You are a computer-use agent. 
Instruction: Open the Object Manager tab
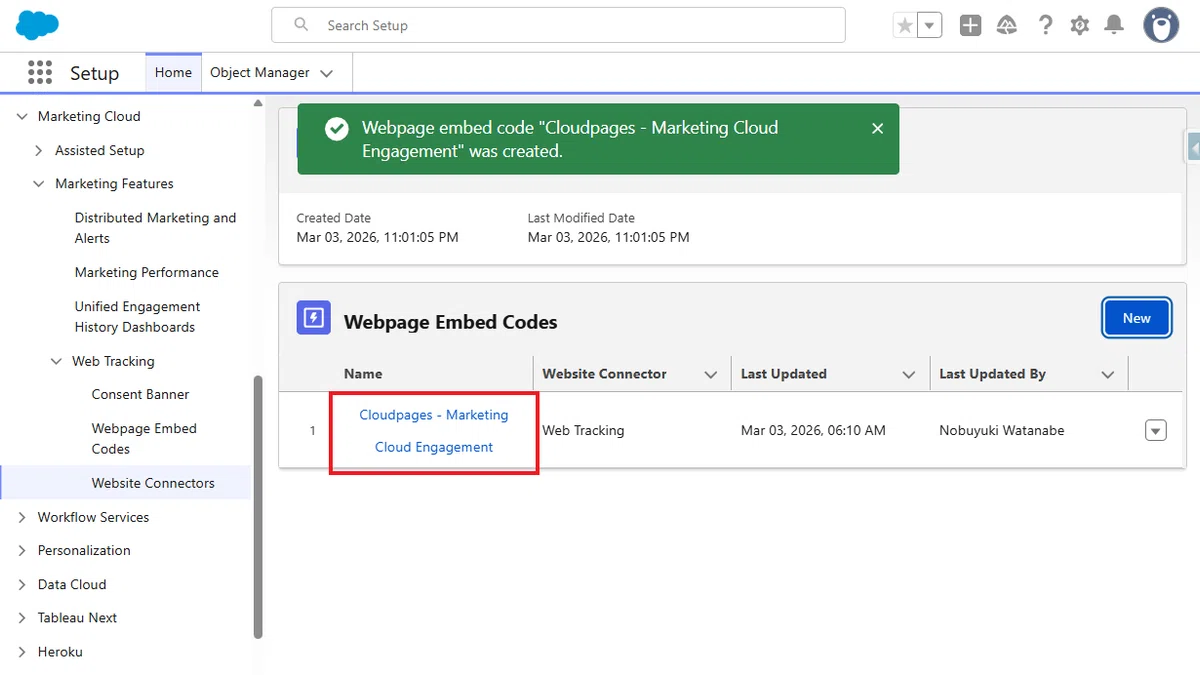(x=259, y=72)
